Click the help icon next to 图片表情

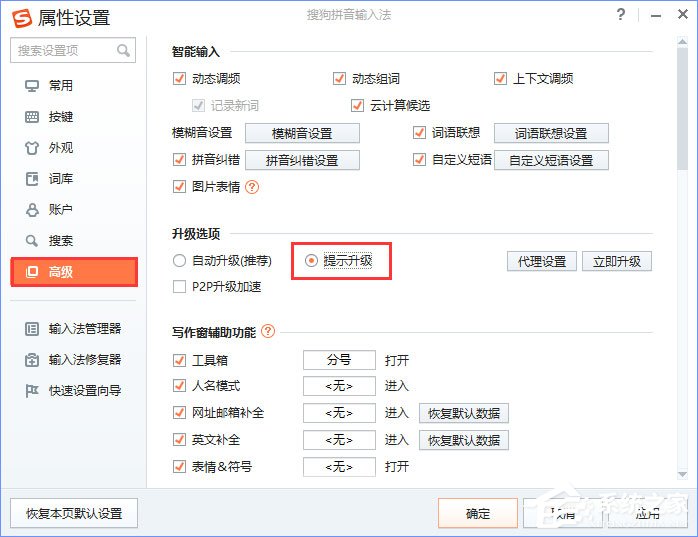[x=252, y=187]
